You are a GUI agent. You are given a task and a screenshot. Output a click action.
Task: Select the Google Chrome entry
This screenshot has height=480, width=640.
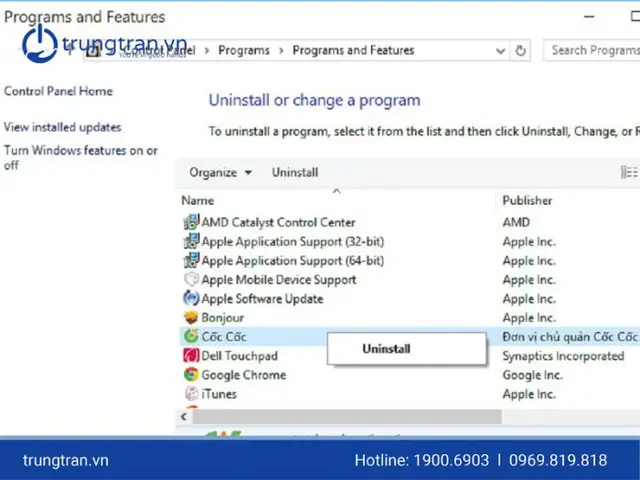pyautogui.click(x=244, y=375)
